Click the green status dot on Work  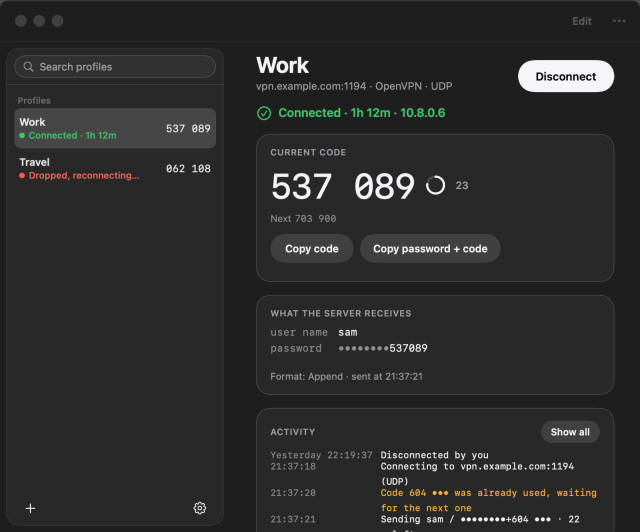click(x=22, y=136)
